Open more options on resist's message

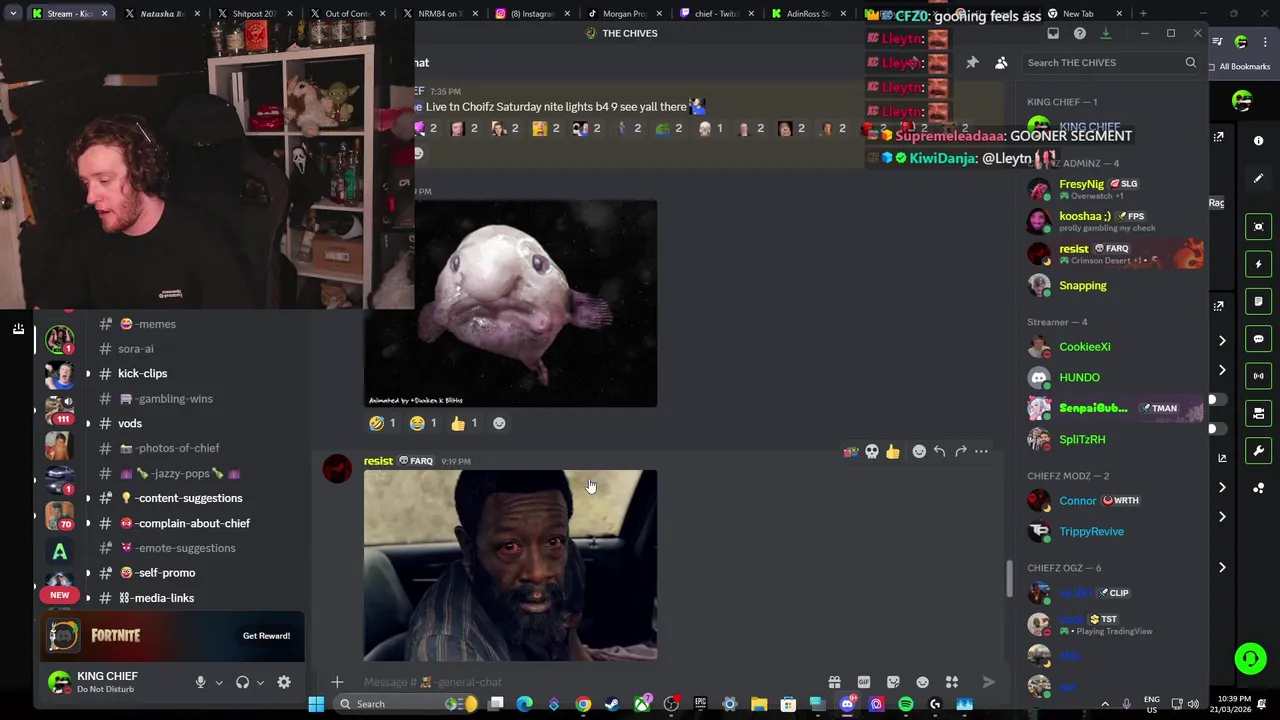point(981,452)
